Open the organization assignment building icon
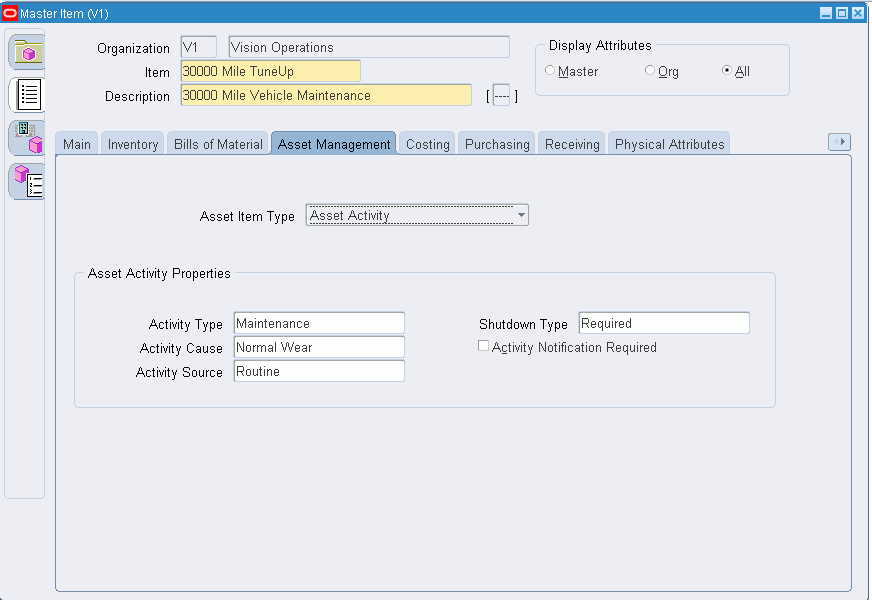Image resolution: width=872 pixels, height=600 pixels. point(27,137)
